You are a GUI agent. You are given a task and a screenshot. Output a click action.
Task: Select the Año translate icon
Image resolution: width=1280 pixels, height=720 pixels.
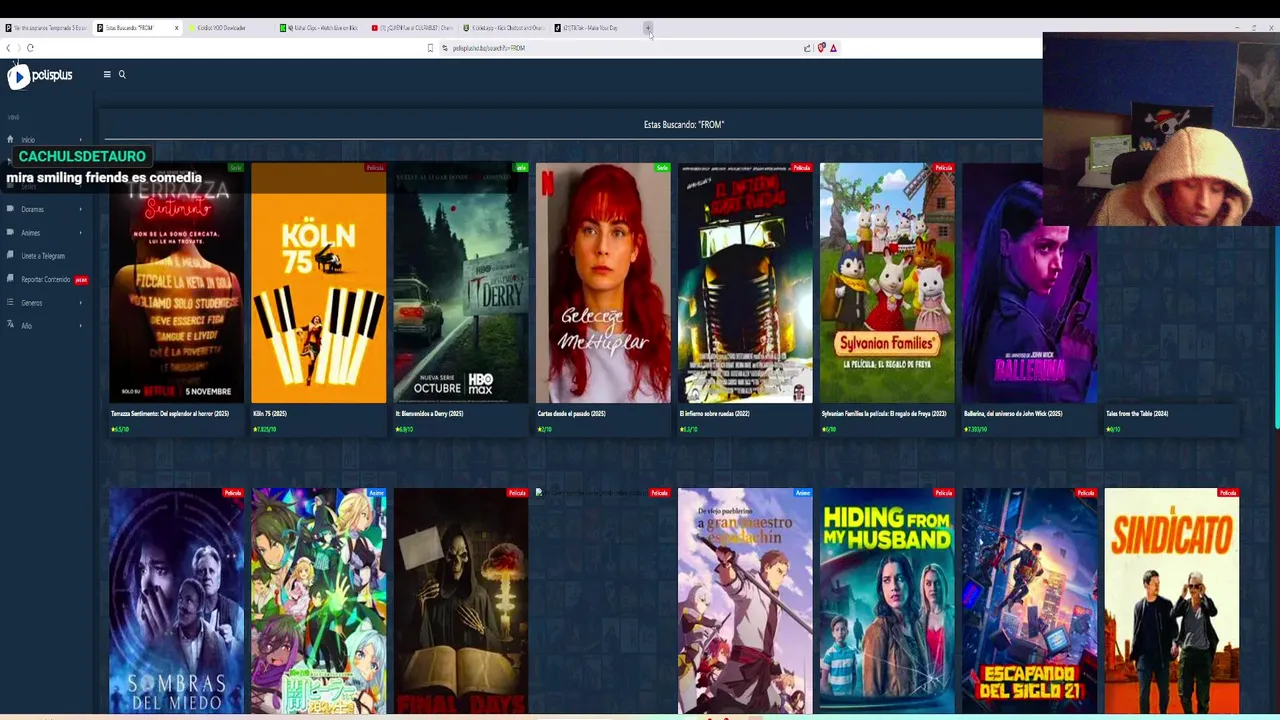pyautogui.click(x=10, y=326)
